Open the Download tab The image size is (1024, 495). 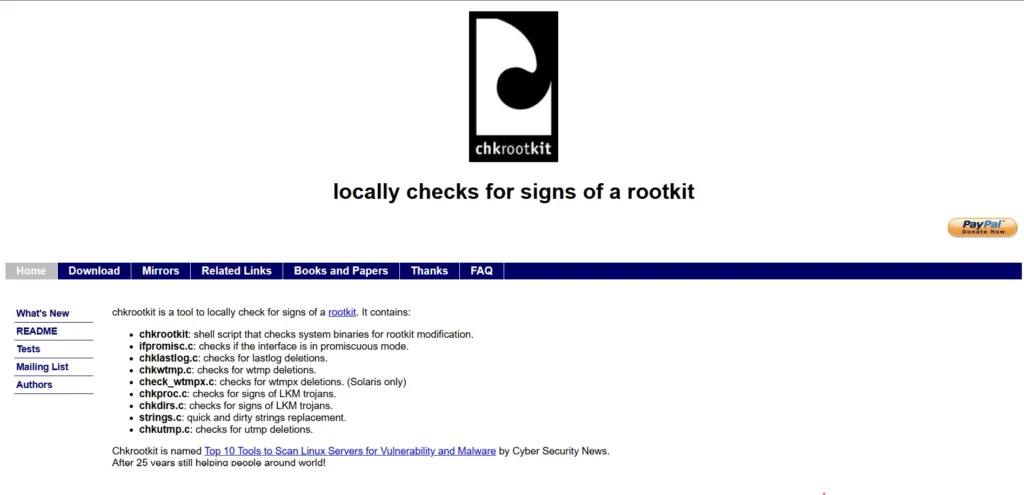click(94, 271)
